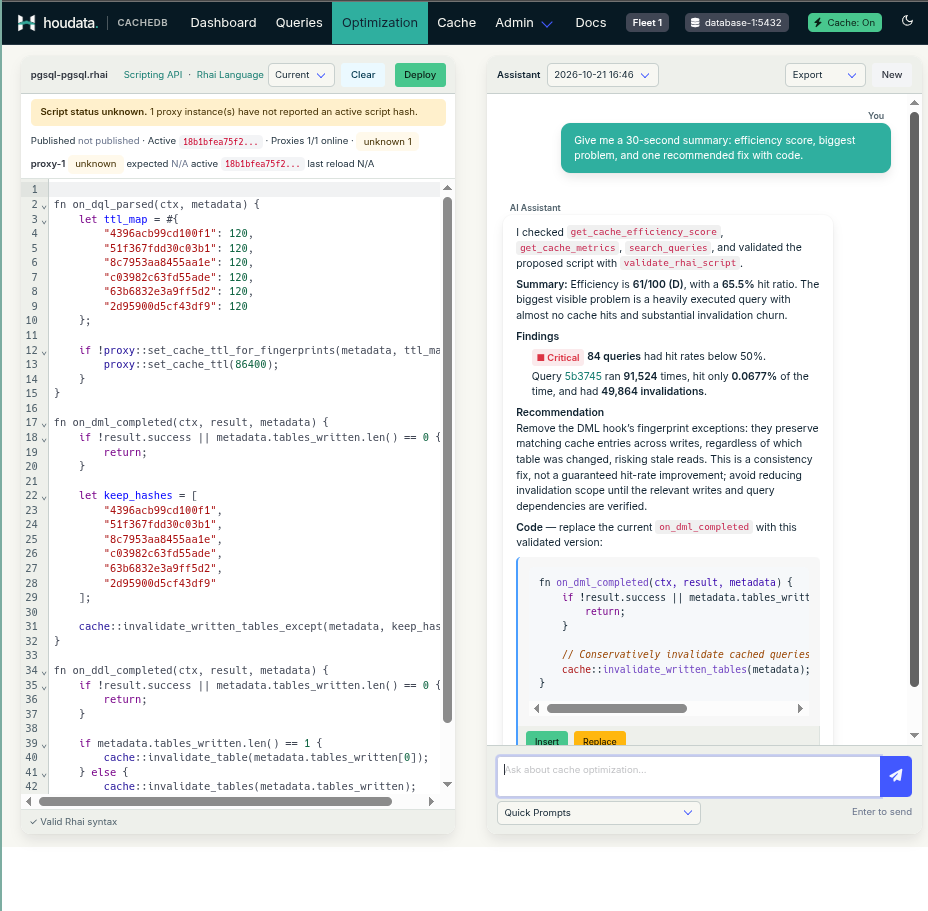928x911 pixels.
Task: Click the search_queries code tag
Action: coord(668,248)
